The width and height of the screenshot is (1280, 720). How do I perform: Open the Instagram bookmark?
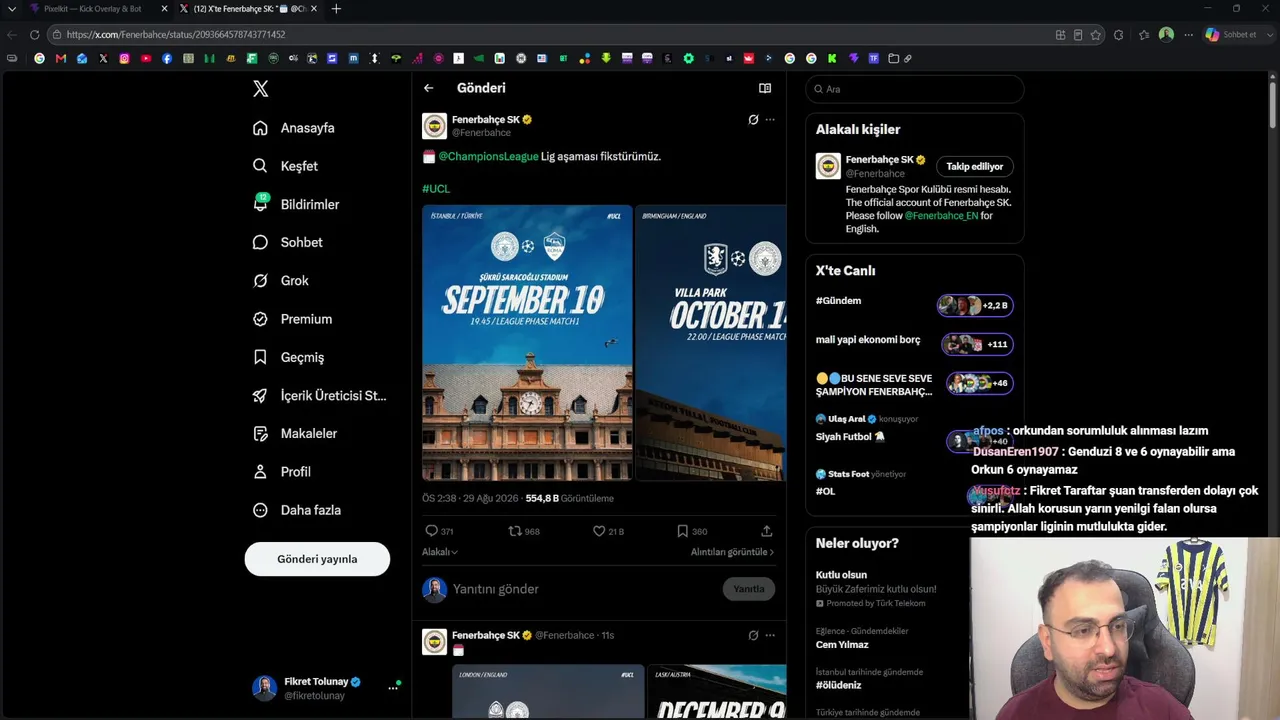(x=124, y=59)
